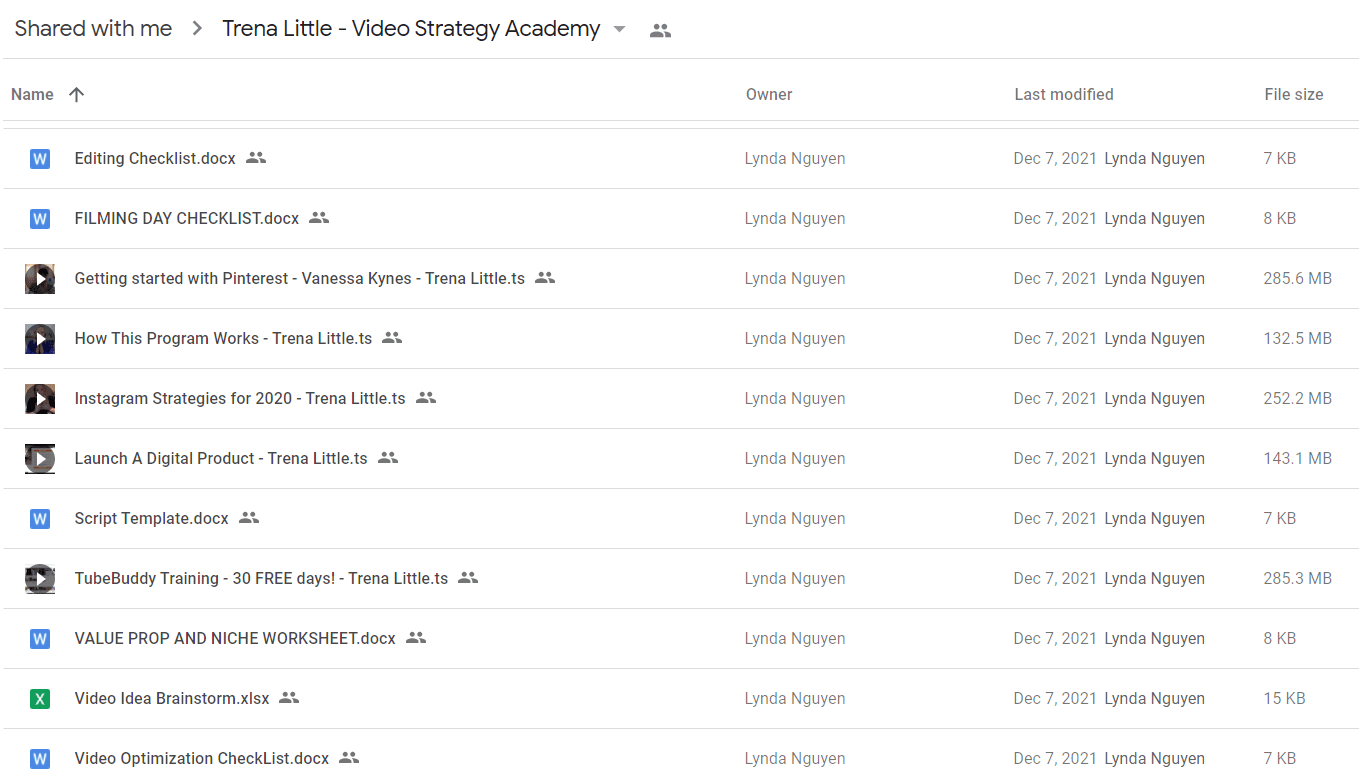
Task: Click the Word icon for Script Template.docx
Action: point(40,518)
